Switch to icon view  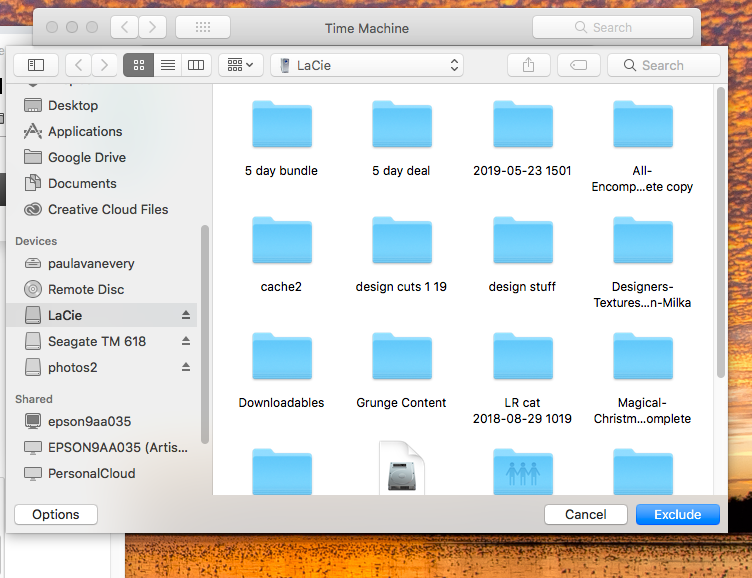coord(139,65)
